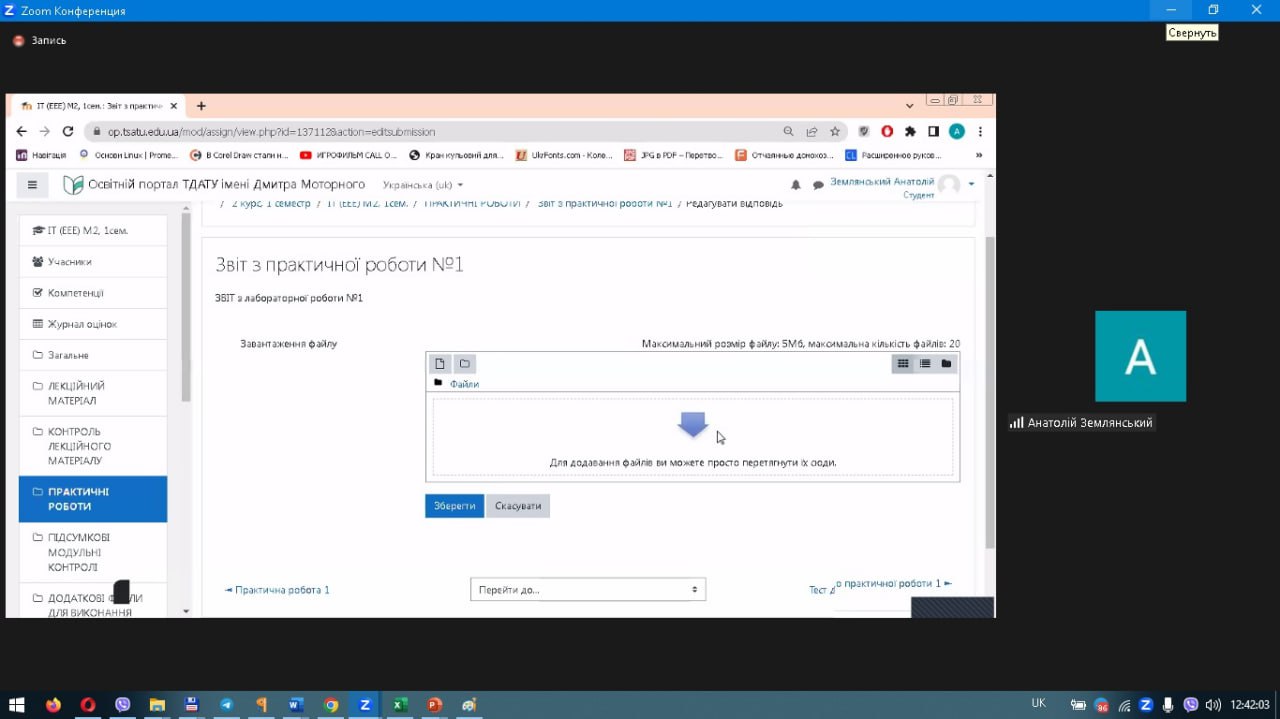Open File Explorer from the taskbar
This screenshot has height=719, width=1280.
click(156, 704)
